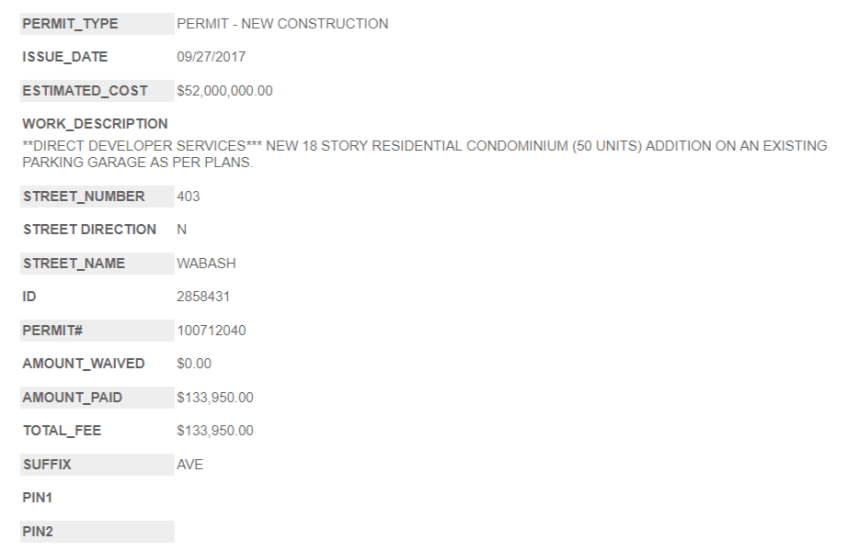848x551 pixels.
Task: Click the PERMIT_TYPE field label
Action: pos(70,24)
